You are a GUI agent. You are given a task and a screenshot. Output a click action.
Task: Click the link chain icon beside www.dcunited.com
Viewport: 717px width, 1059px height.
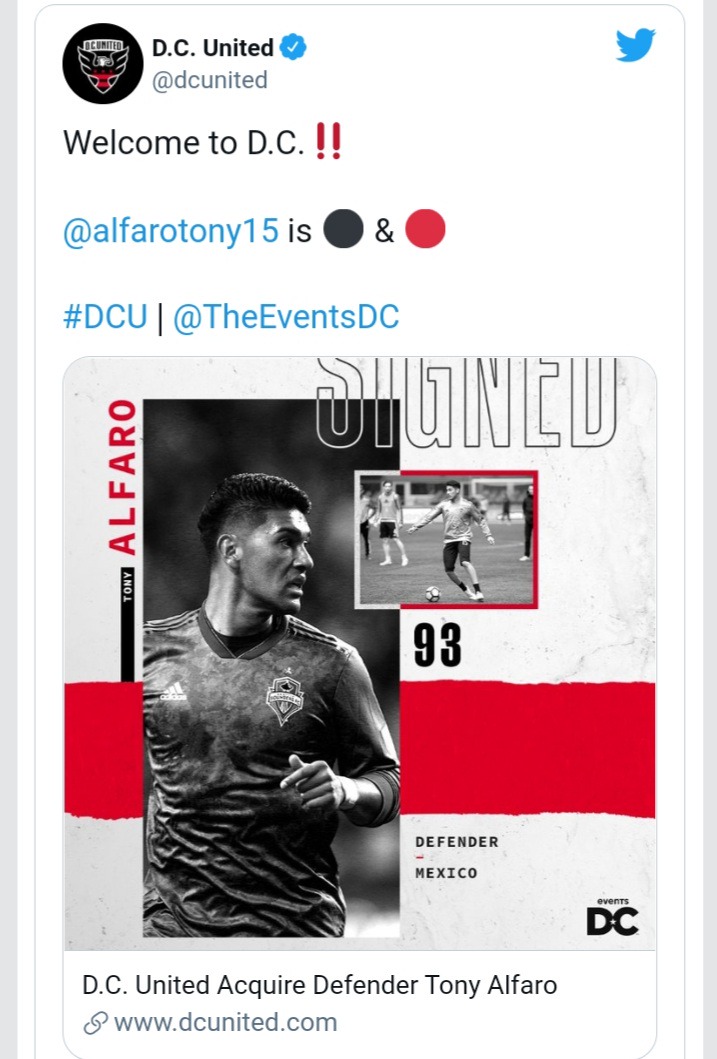click(95, 1023)
